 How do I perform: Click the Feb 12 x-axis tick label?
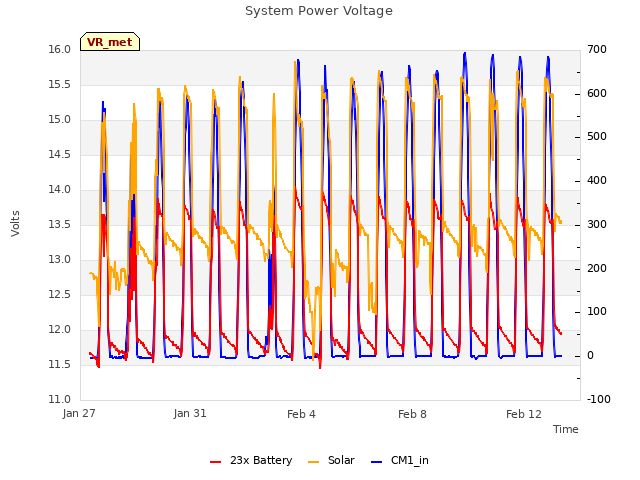[x=524, y=414]
